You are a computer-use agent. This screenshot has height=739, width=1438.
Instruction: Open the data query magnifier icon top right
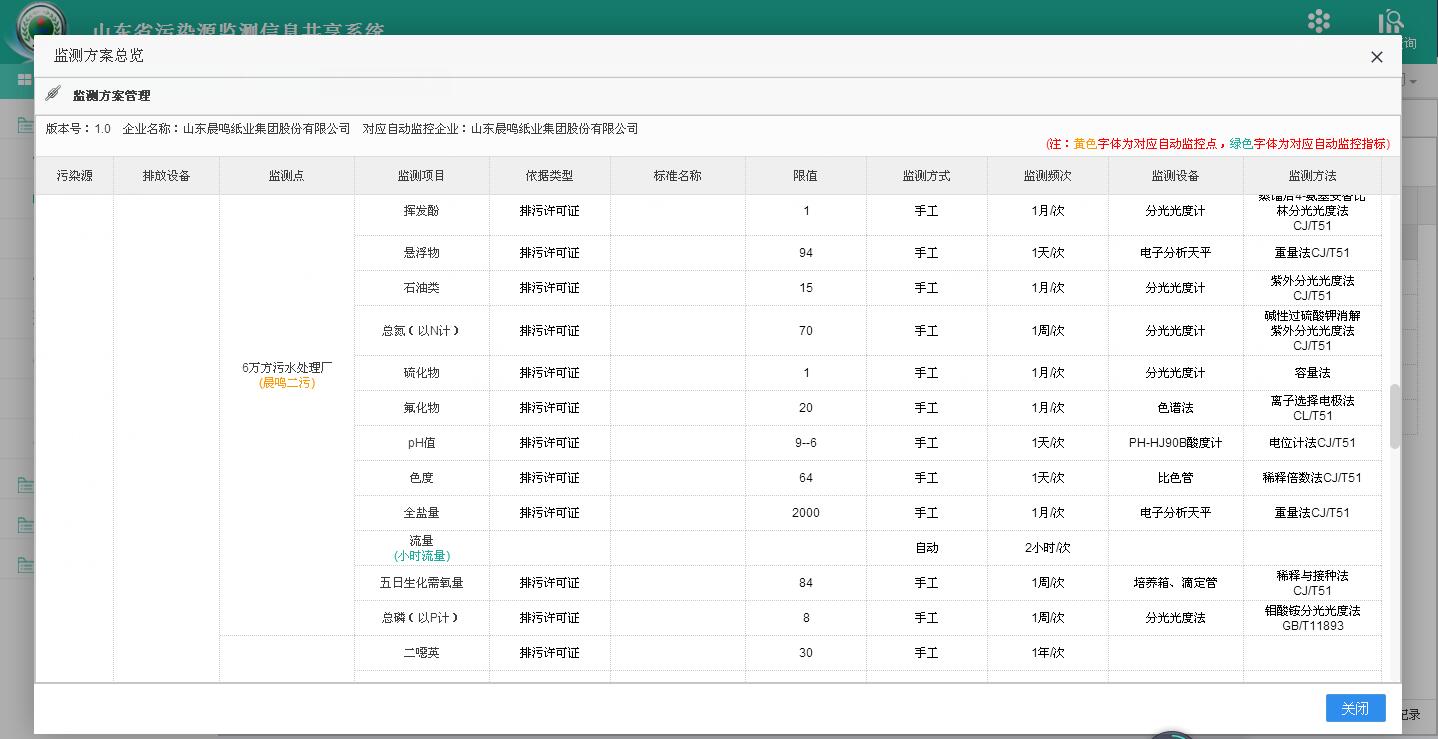[1390, 21]
